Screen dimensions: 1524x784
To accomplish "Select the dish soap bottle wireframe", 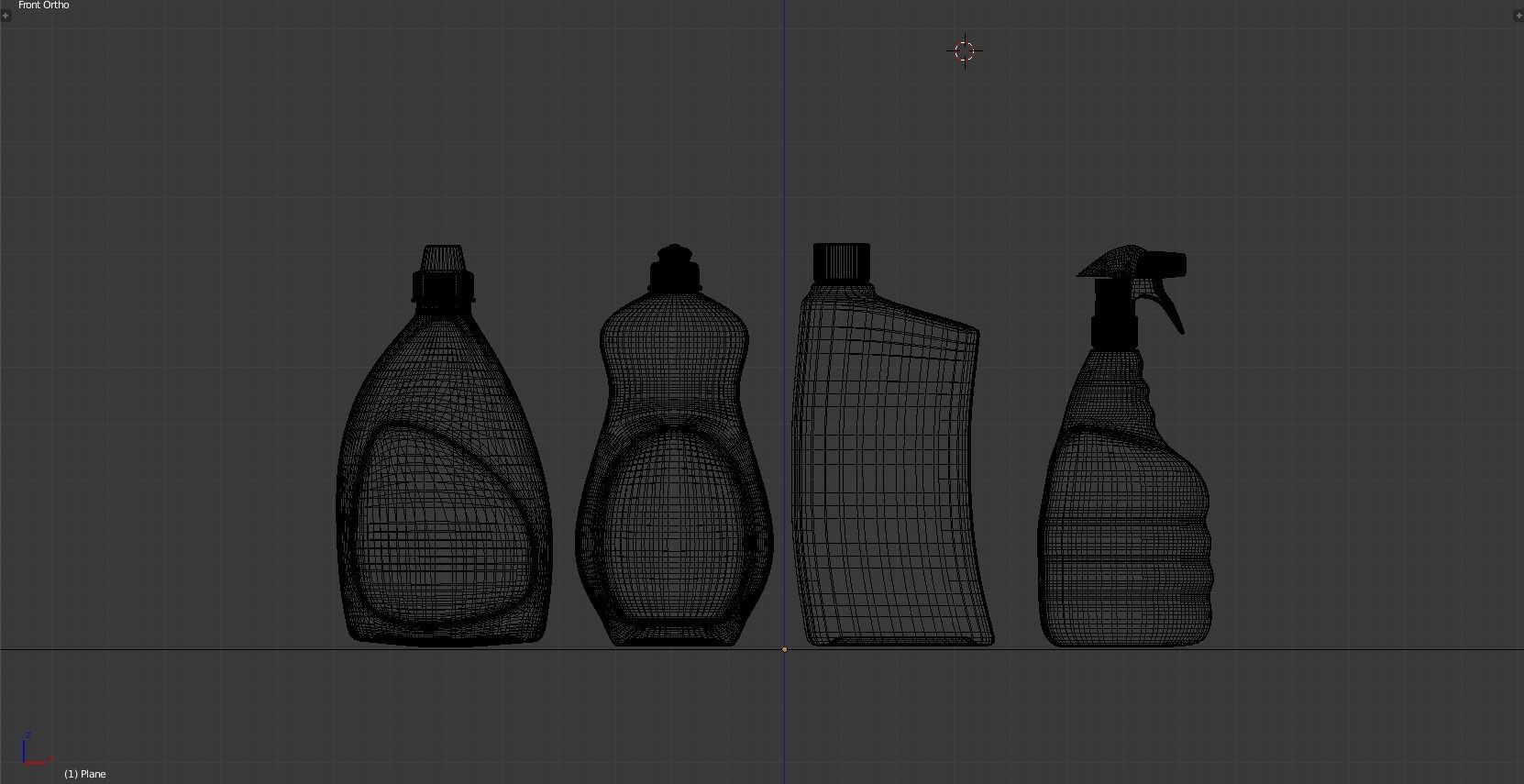I will point(674,446).
